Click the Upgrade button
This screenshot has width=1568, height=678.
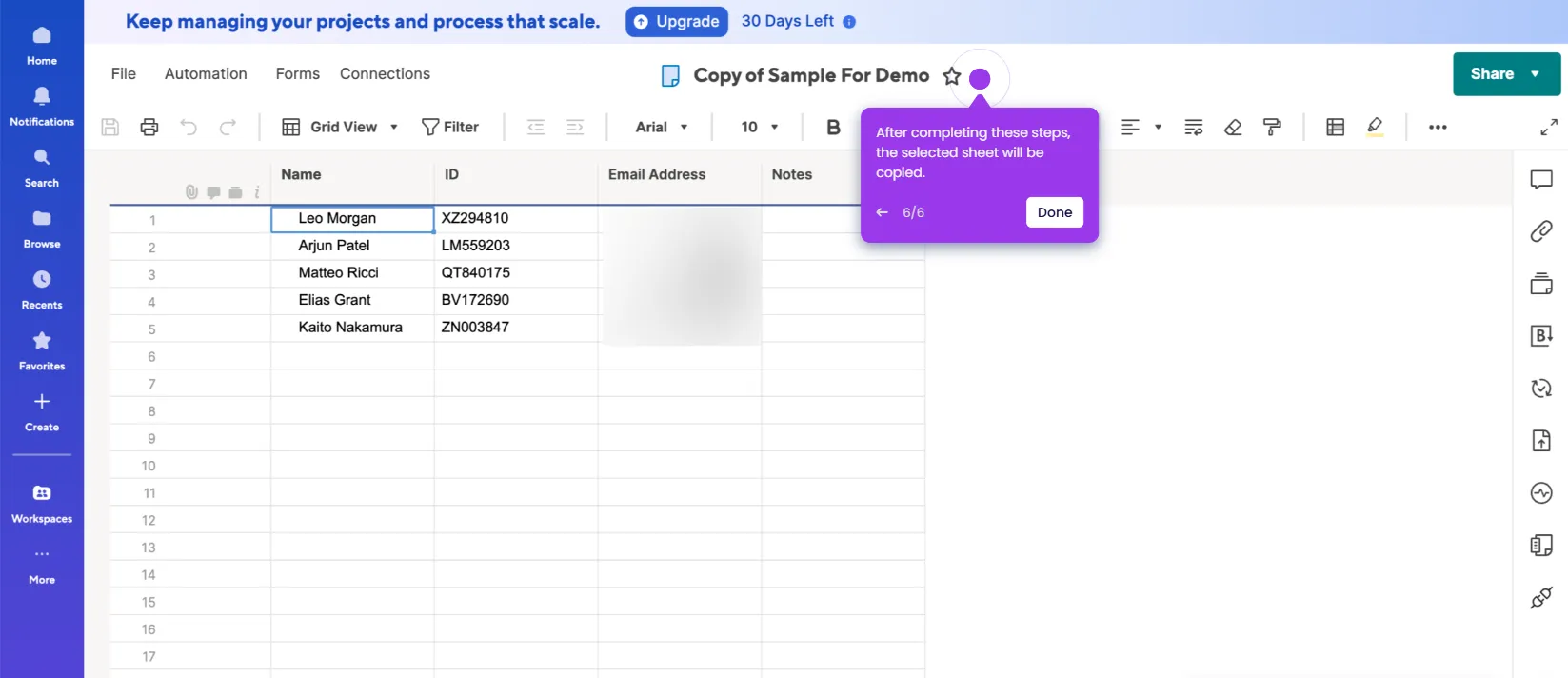(x=677, y=21)
